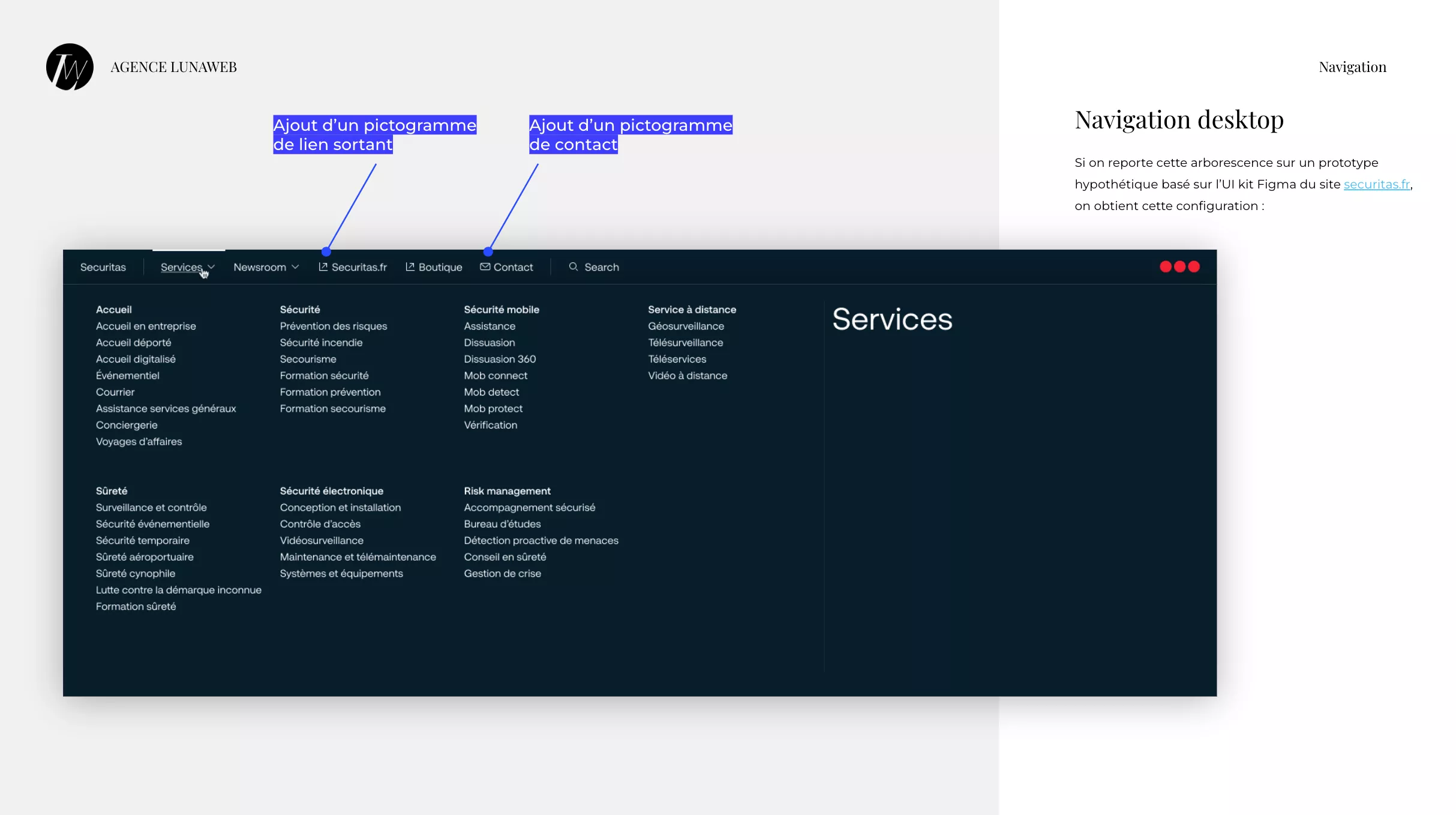Click the Services heading in the mega menu

pyautogui.click(x=892, y=319)
